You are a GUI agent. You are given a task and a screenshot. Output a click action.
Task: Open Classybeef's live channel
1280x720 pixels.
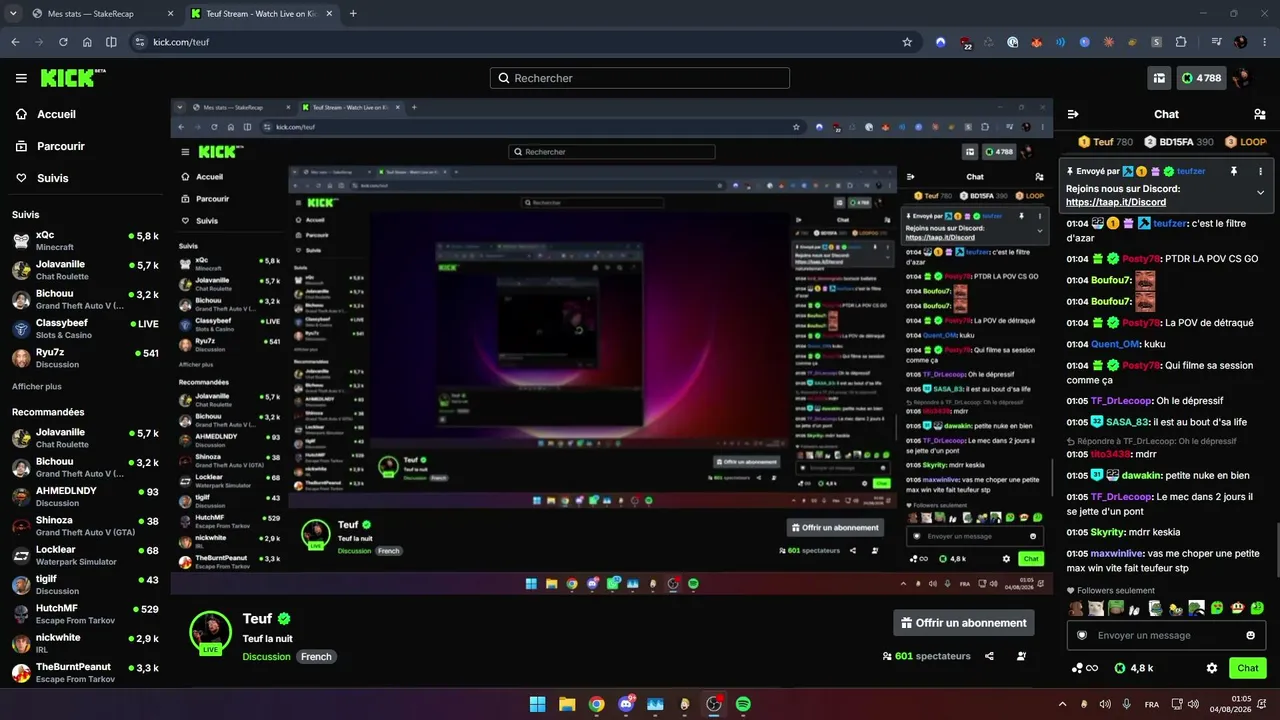(85, 329)
